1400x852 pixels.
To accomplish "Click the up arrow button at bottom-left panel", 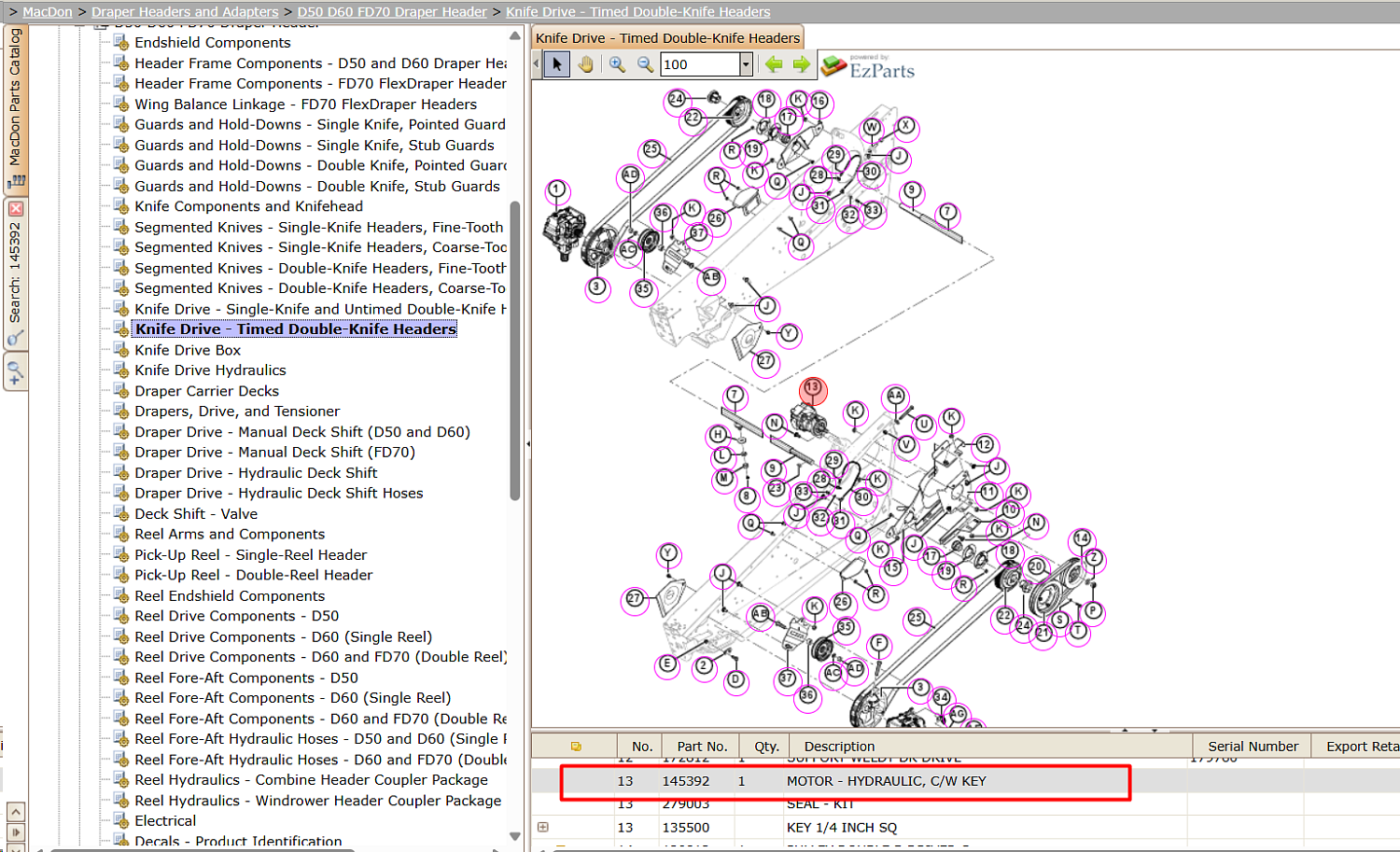I will pos(15,813).
